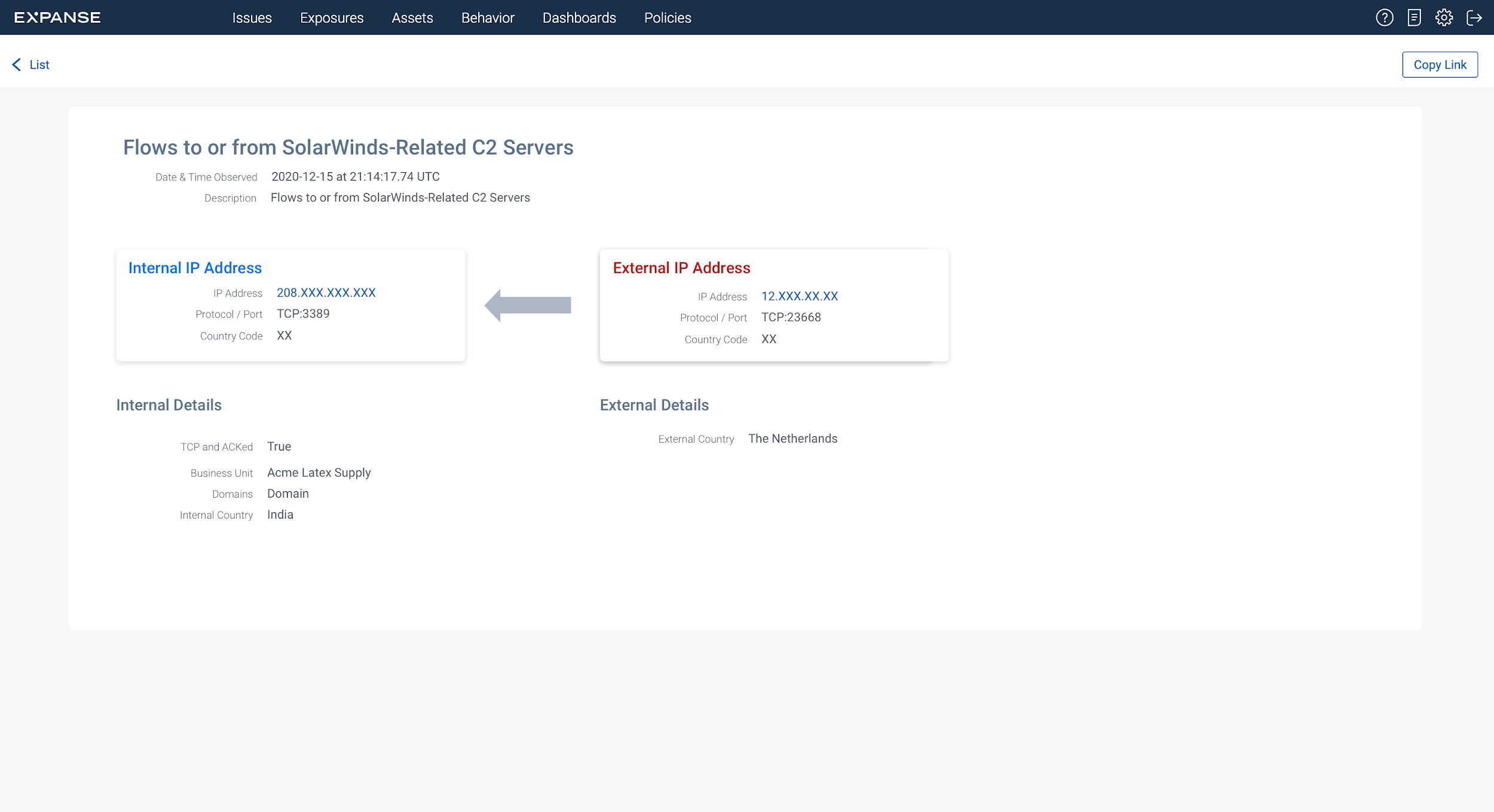This screenshot has height=812, width=1494.
Task: Click the logout icon
Action: (x=1474, y=17)
